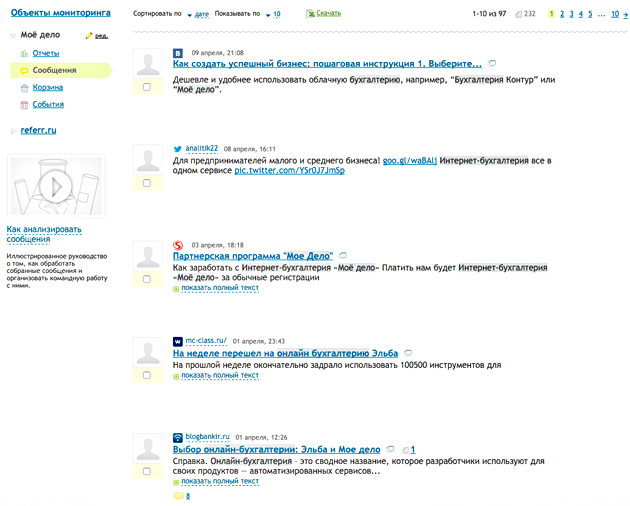Tick the checkbox for the analitik22 tweet

point(147,183)
